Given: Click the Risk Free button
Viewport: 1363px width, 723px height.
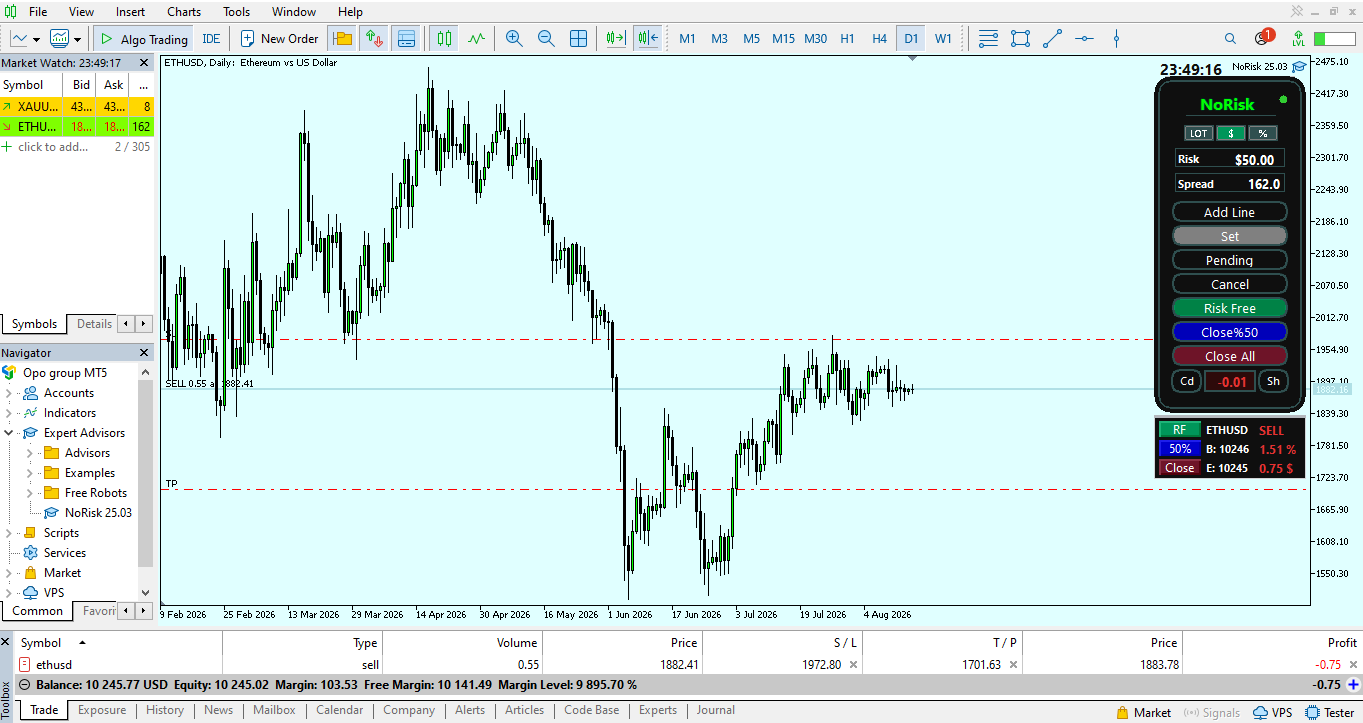Looking at the screenshot, I should click(1230, 308).
